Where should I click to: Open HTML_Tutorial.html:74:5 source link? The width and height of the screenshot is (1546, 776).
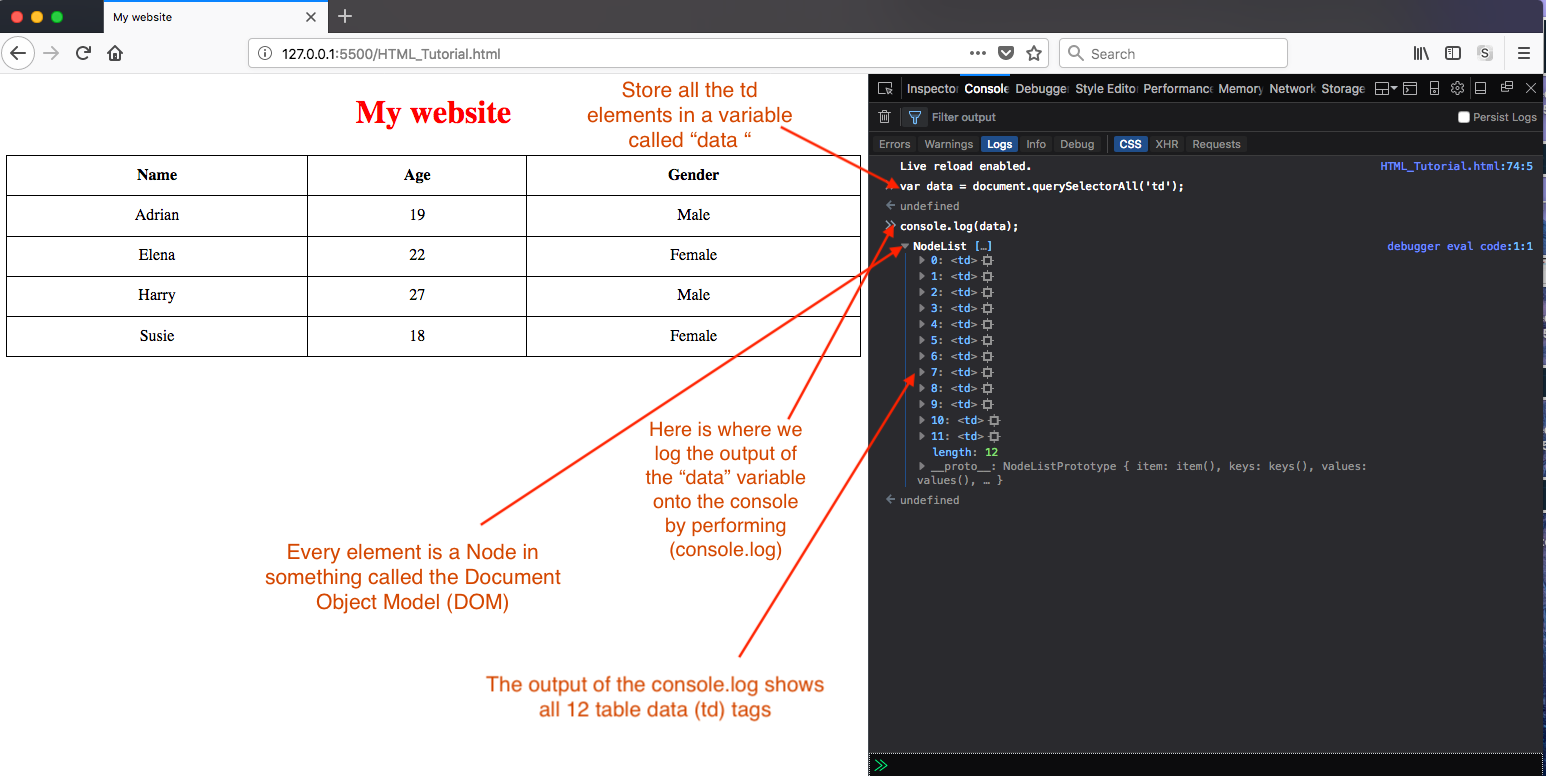[1456, 167]
